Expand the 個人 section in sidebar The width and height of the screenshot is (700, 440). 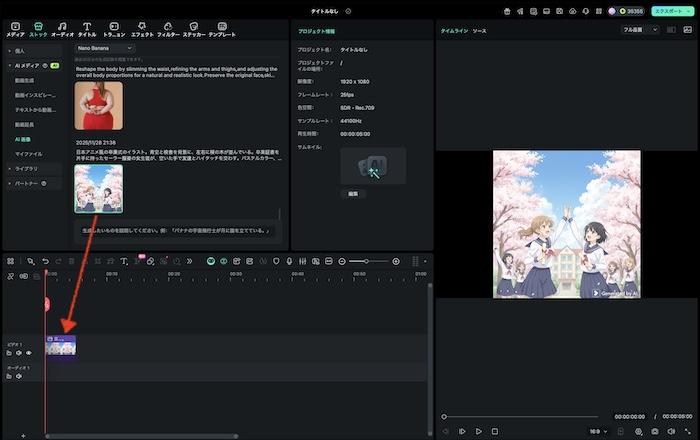pyautogui.click(x=33, y=51)
